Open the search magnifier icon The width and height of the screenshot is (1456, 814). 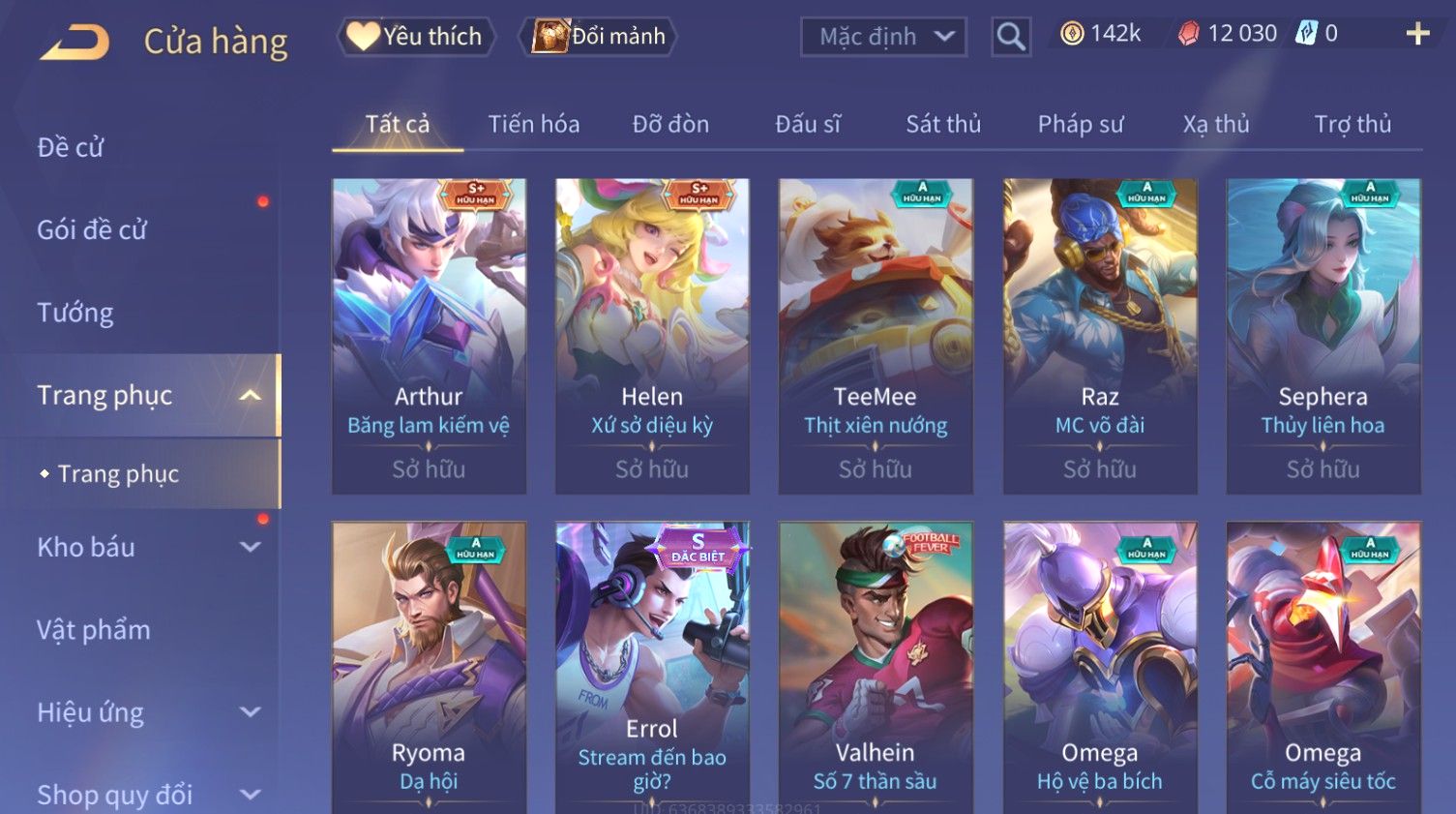(1011, 37)
